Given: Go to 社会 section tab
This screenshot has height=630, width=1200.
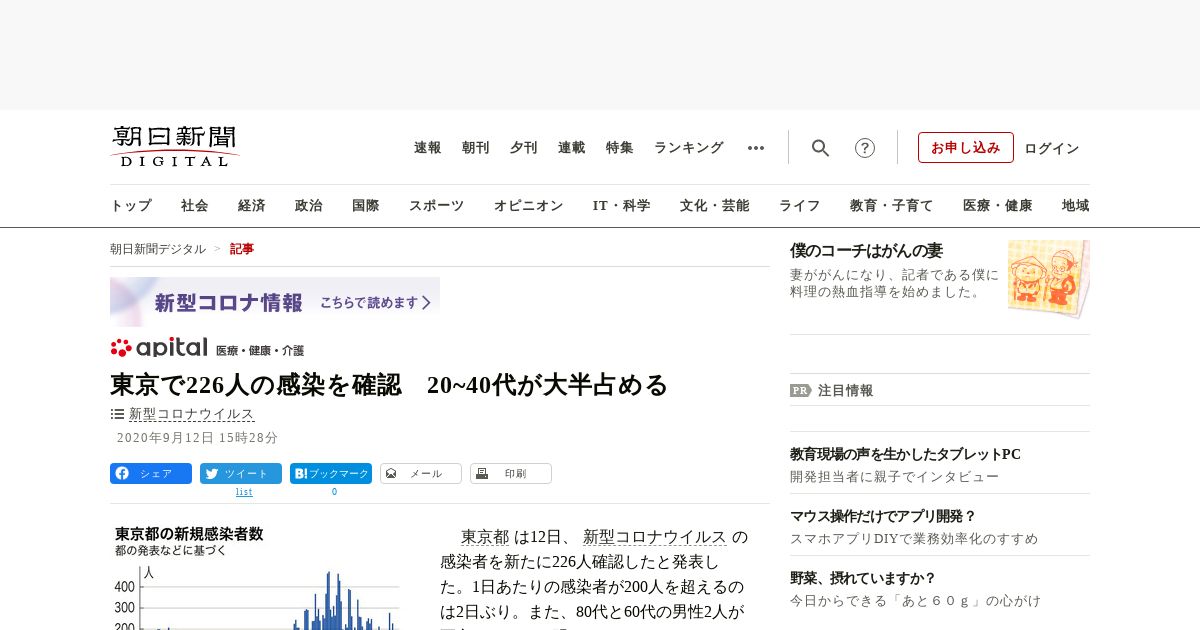Looking at the screenshot, I should click(x=195, y=206).
